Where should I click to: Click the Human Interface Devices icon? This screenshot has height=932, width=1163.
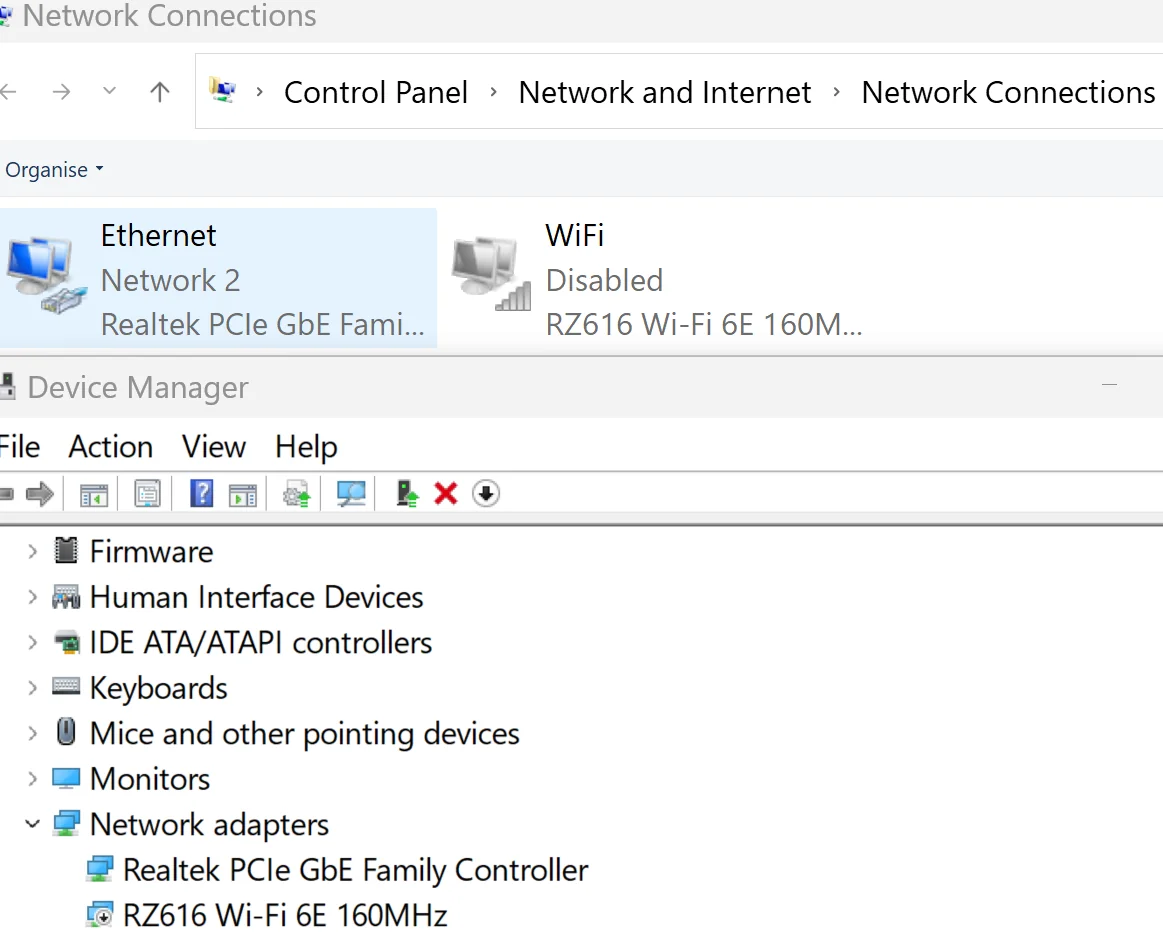pos(66,597)
